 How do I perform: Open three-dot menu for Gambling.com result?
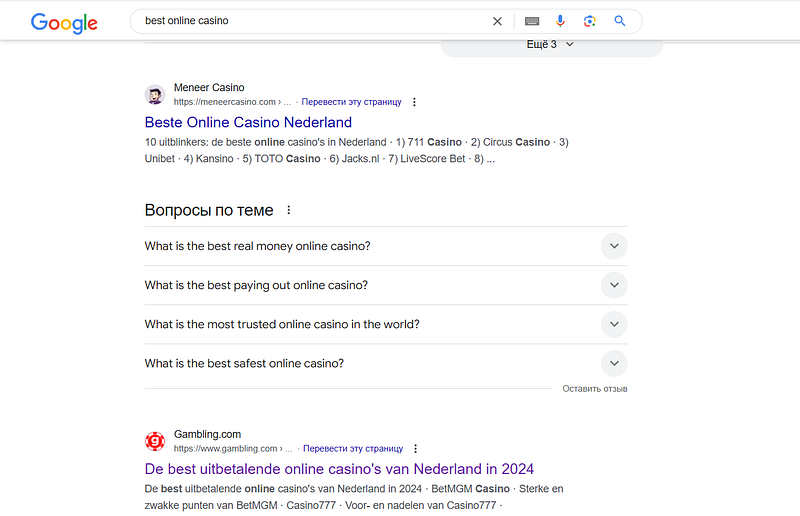pyautogui.click(x=416, y=449)
